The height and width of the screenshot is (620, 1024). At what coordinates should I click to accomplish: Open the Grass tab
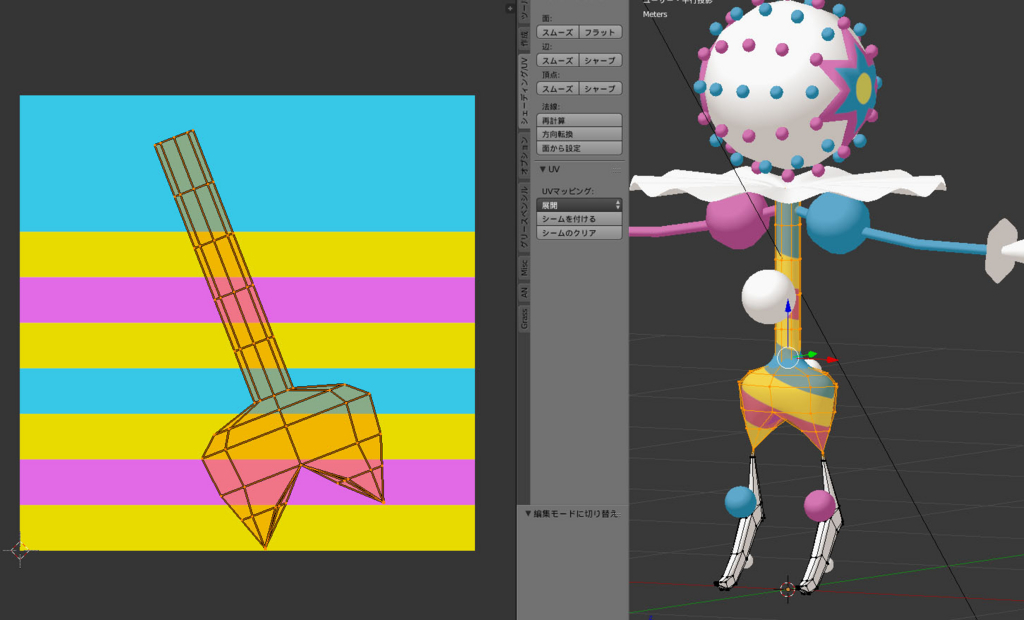(523, 319)
